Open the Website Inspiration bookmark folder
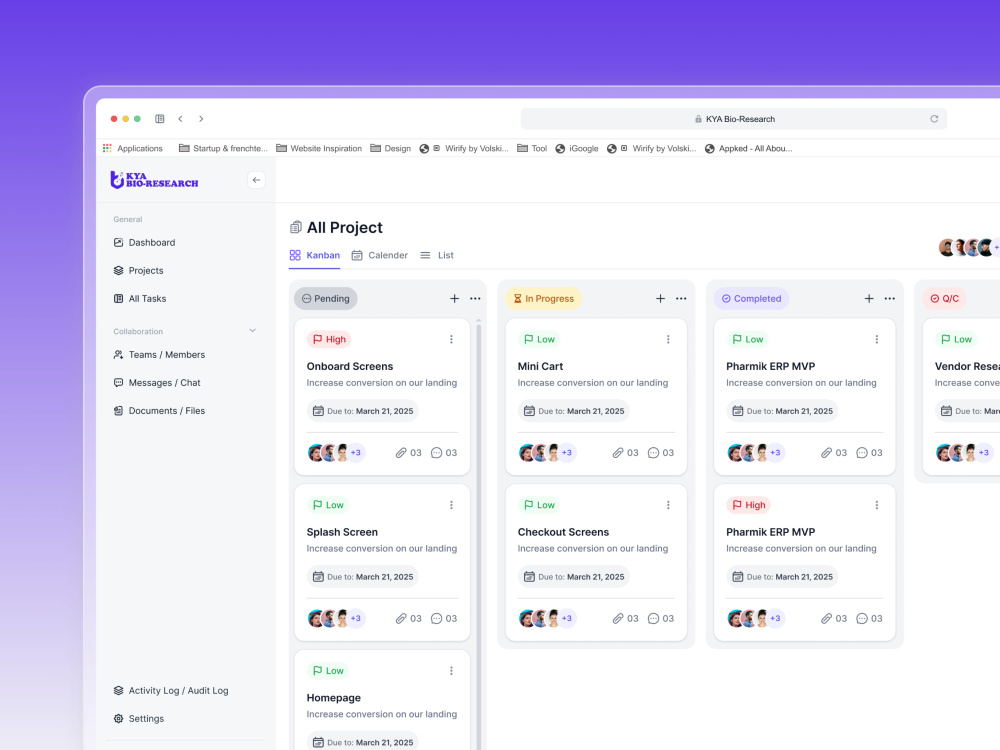 pyautogui.click(x=319, y=148)
